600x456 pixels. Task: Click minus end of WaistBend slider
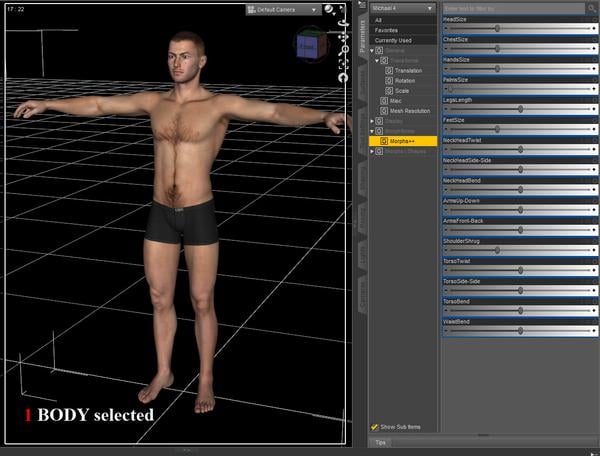click(x=446, y=331)
